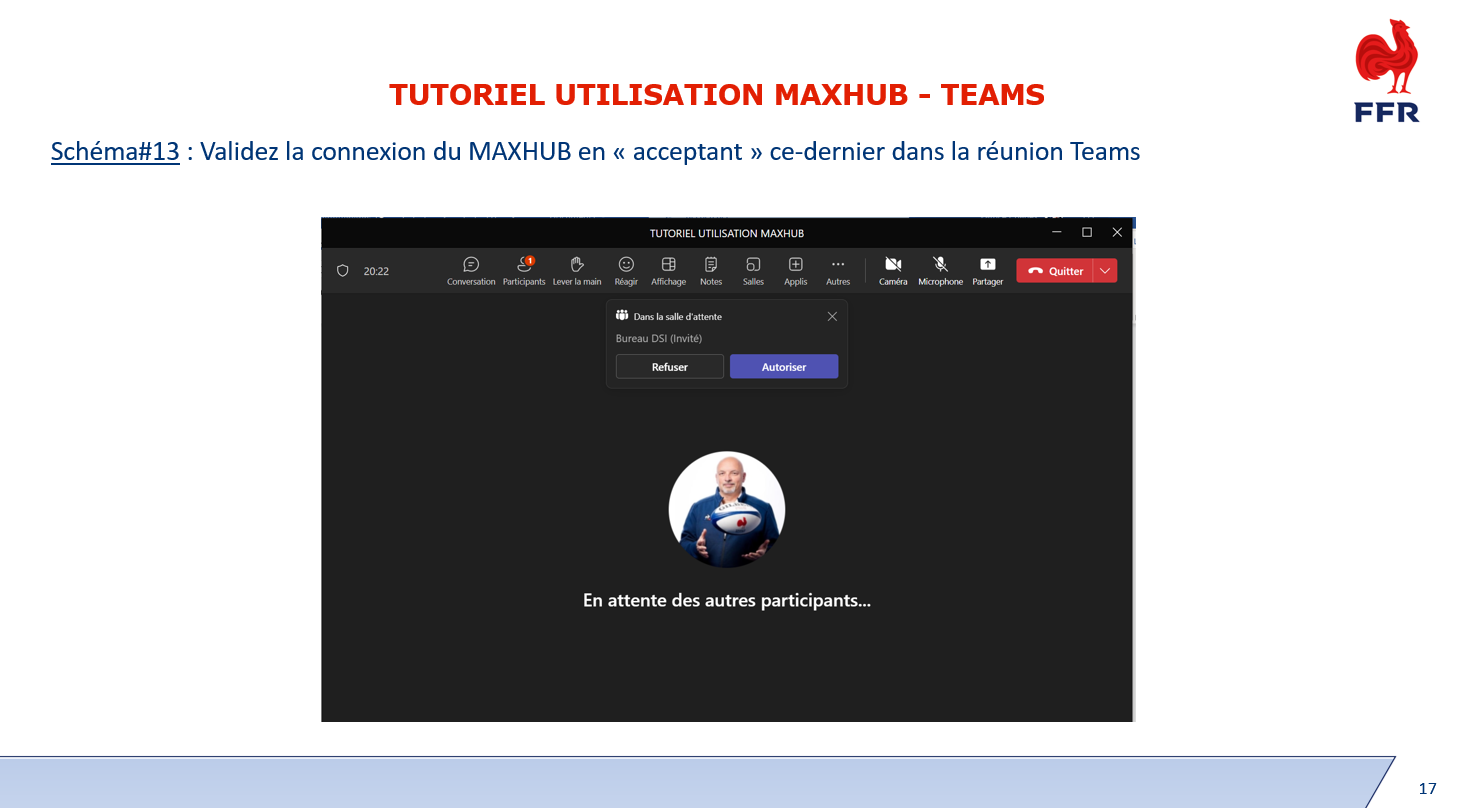This screenshot has height=808, width=1457.
Task: Deny Bureau DSI with Refuser
Action: tap(670, 367)
